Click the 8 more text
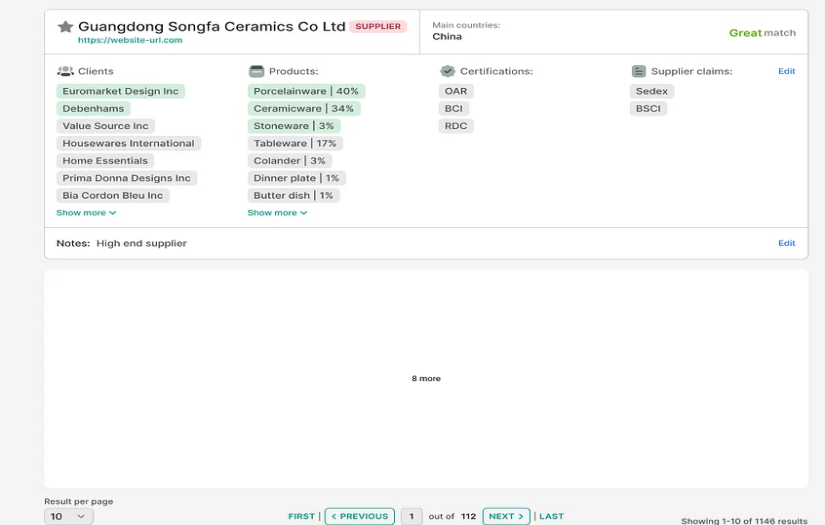 [426, 378]
